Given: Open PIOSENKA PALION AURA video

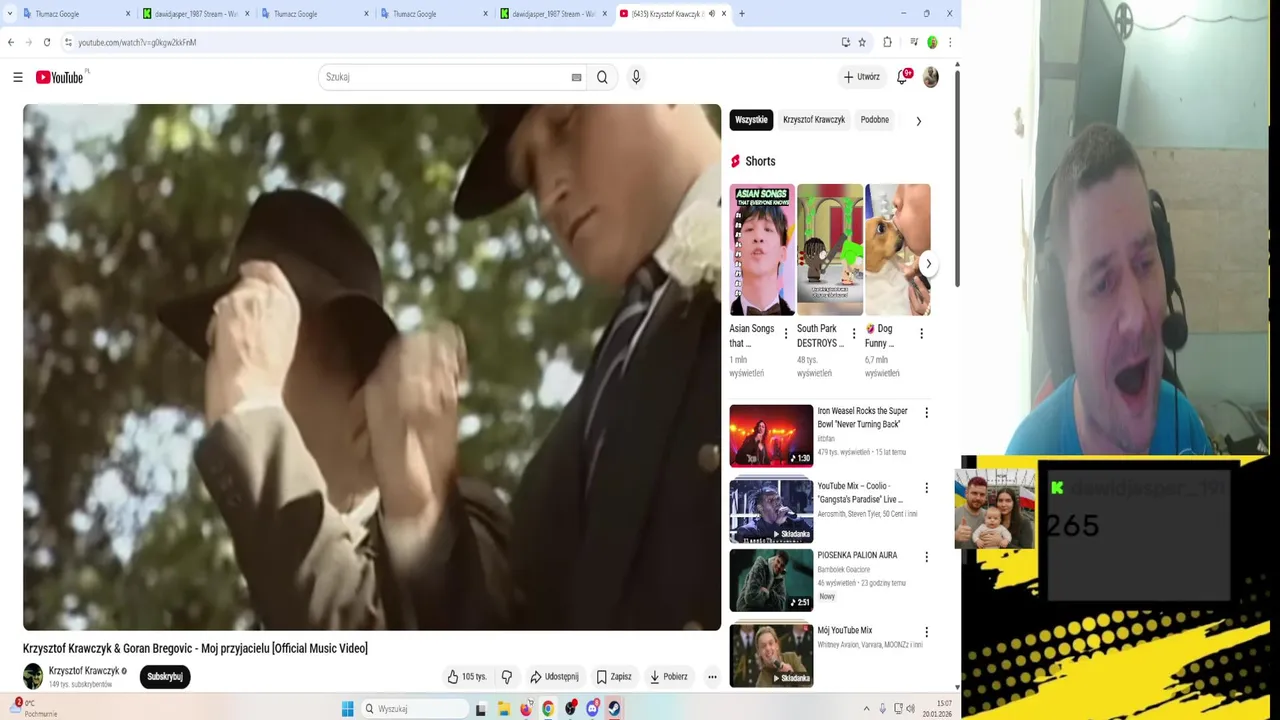Looking at the screenshot, I should (x=771, y=580).
